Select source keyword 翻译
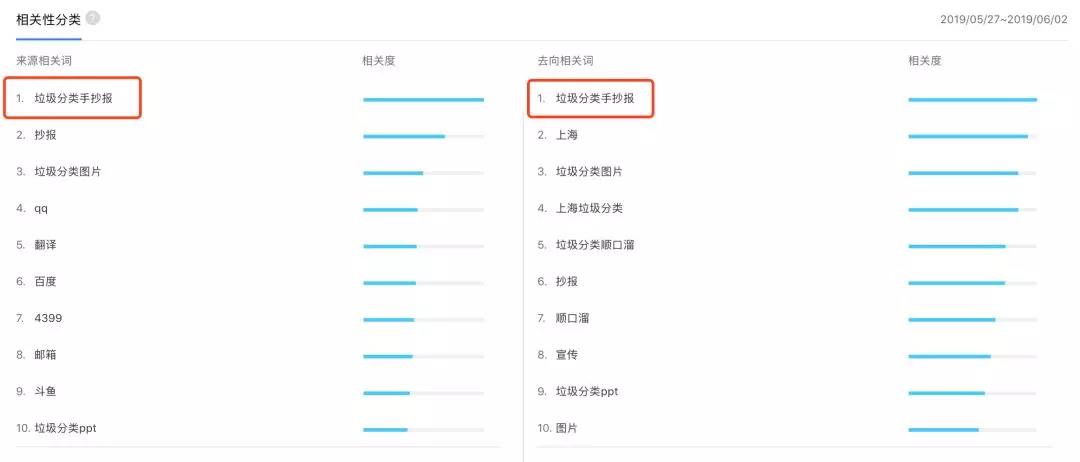The height and width of the screenshot is (462, 1080). (45, 244)
